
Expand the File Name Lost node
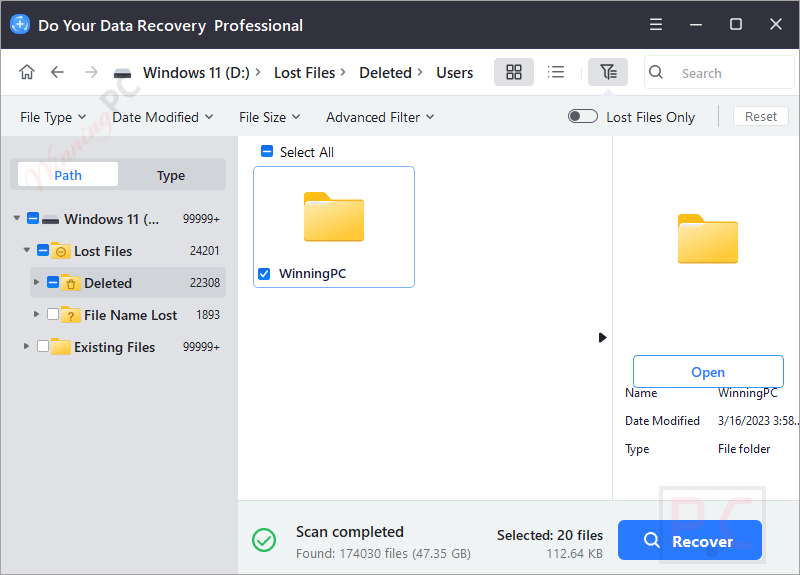(x=36, y=314)
